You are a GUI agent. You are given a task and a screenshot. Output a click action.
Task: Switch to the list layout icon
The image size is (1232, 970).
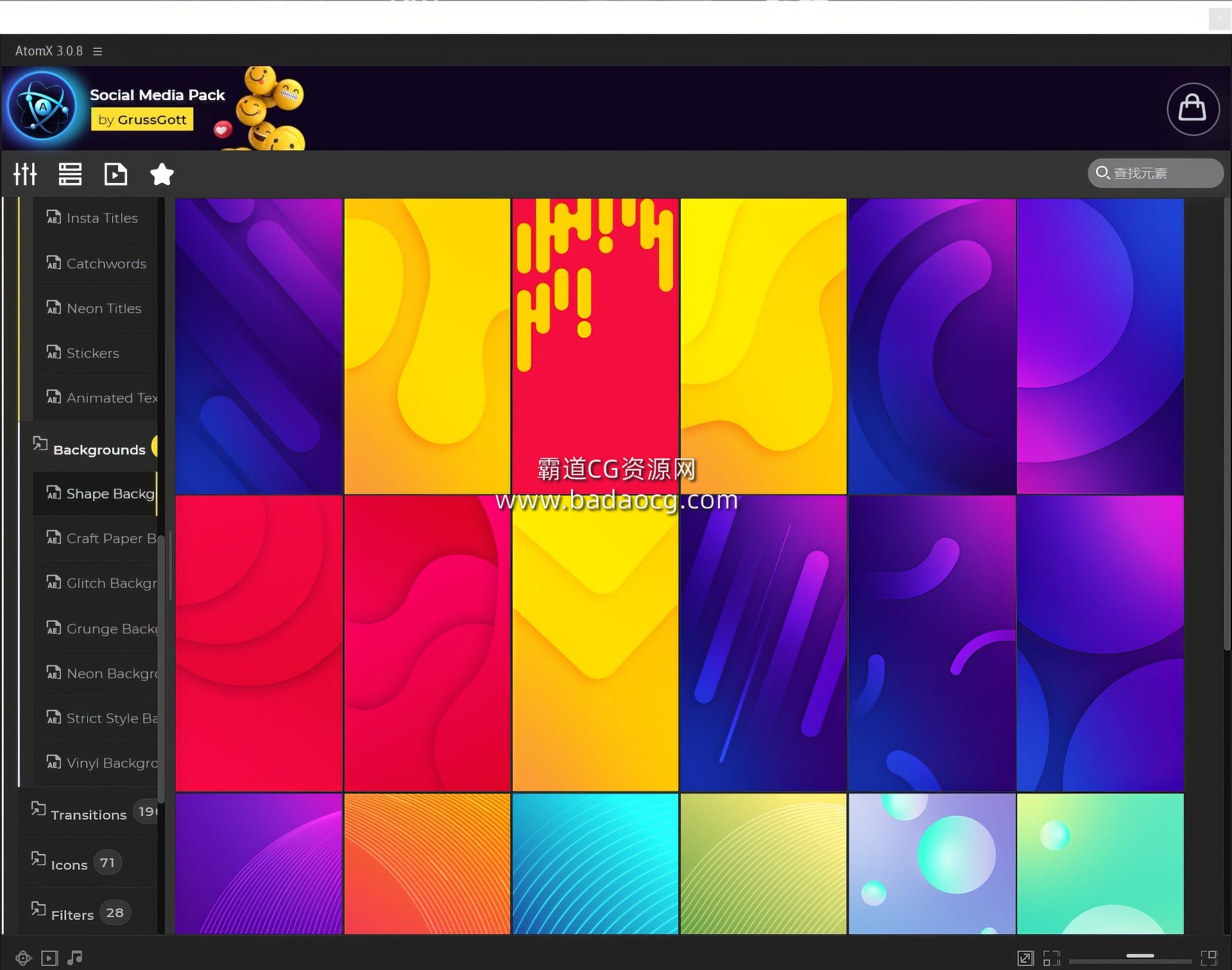[70, 174]
